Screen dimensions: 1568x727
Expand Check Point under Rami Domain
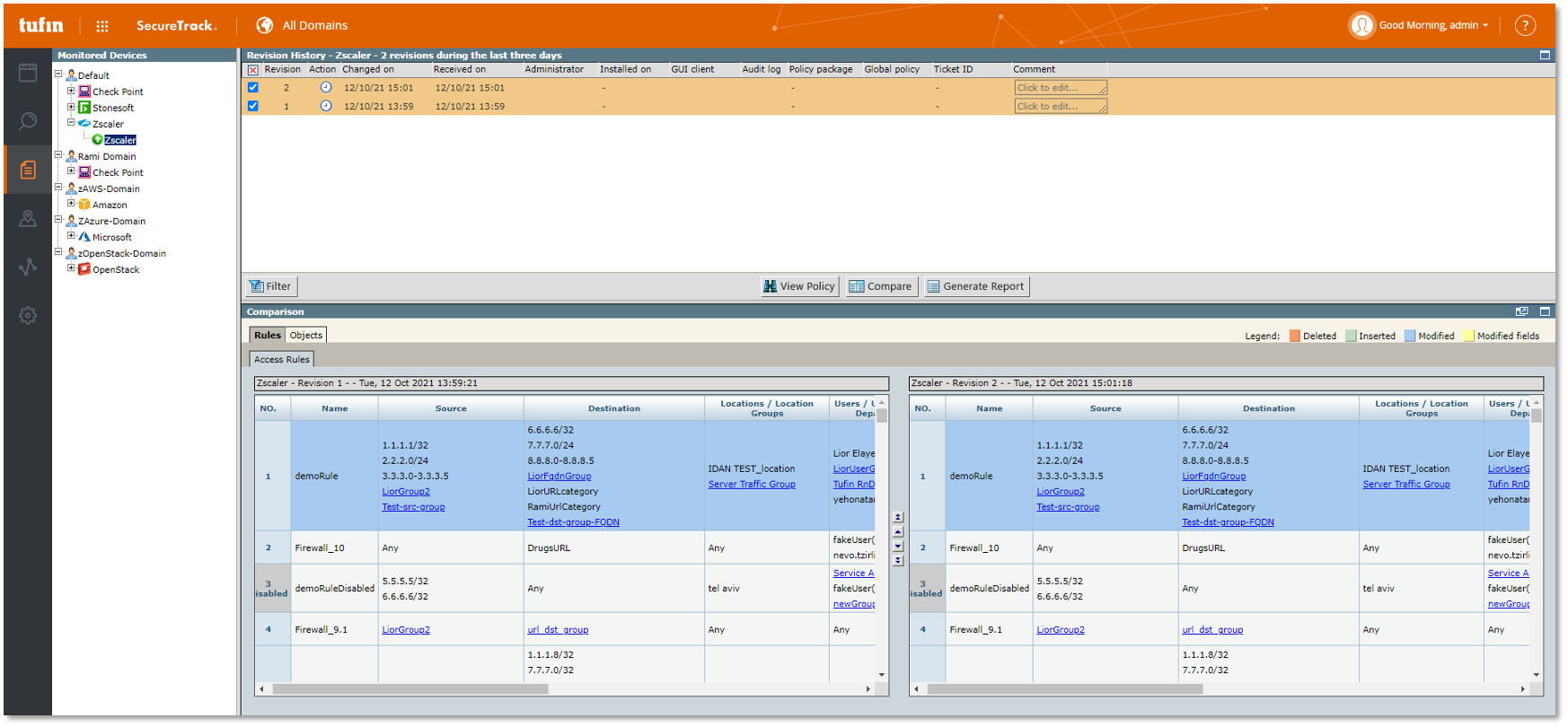click(x=71, y=171)
